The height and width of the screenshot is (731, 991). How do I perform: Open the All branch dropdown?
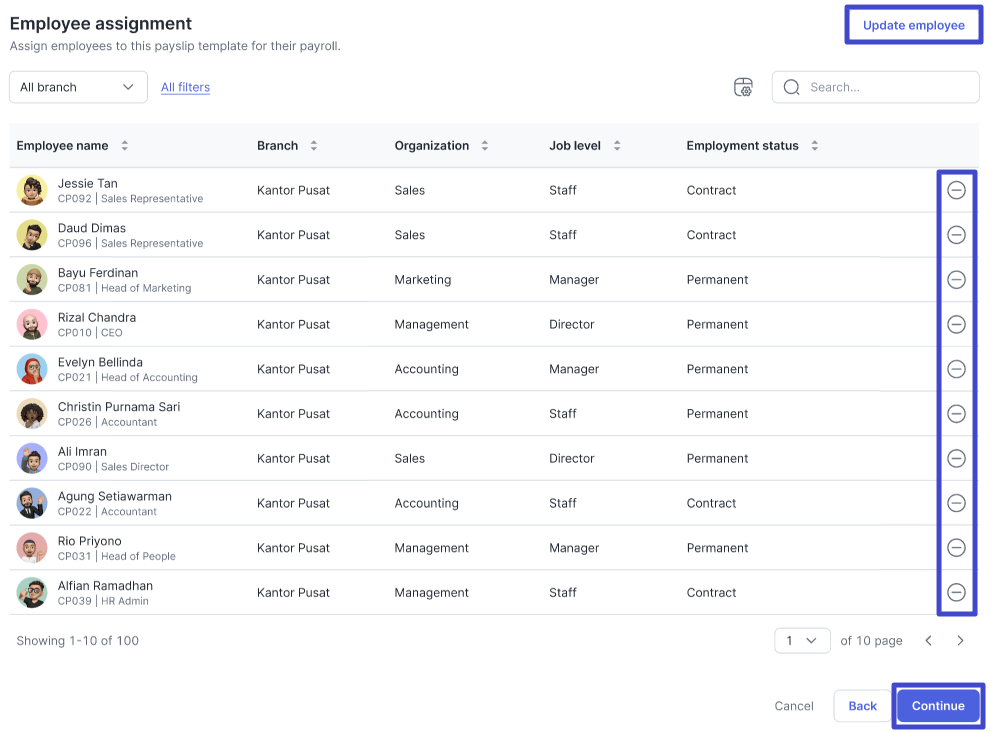78,87
